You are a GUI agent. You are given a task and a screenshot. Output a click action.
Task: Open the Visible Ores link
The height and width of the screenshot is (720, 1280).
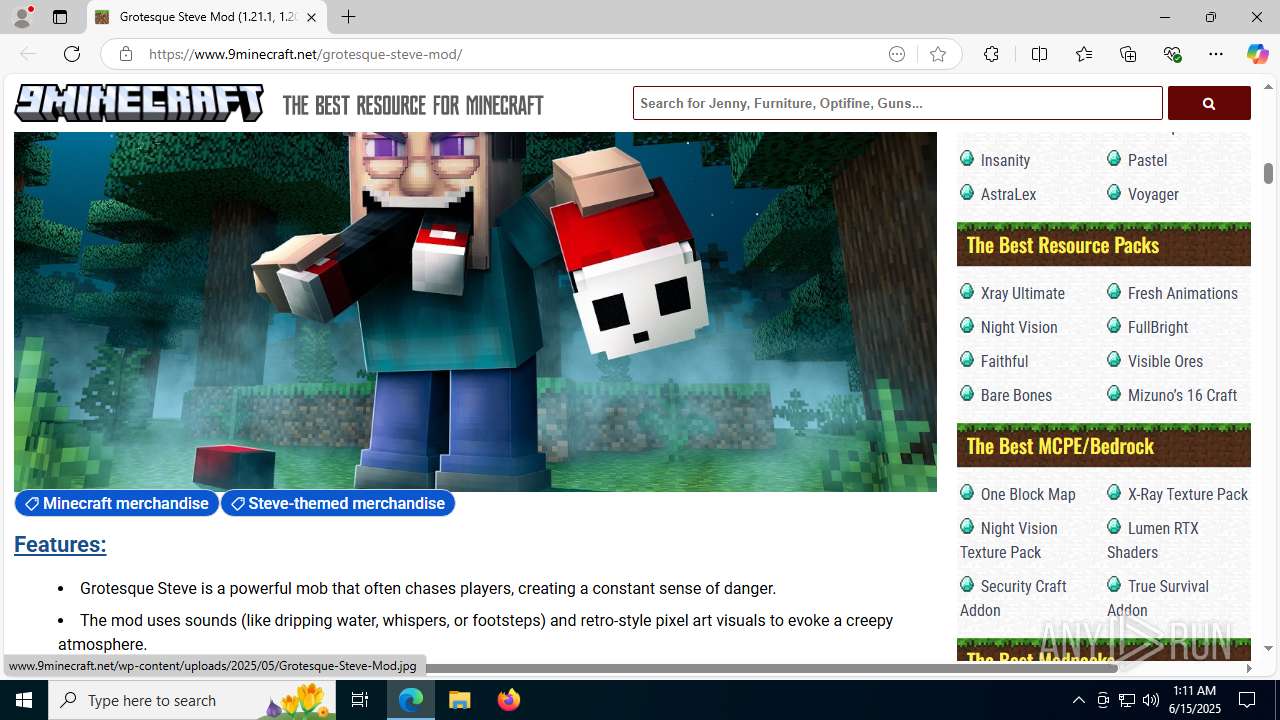1165,361
